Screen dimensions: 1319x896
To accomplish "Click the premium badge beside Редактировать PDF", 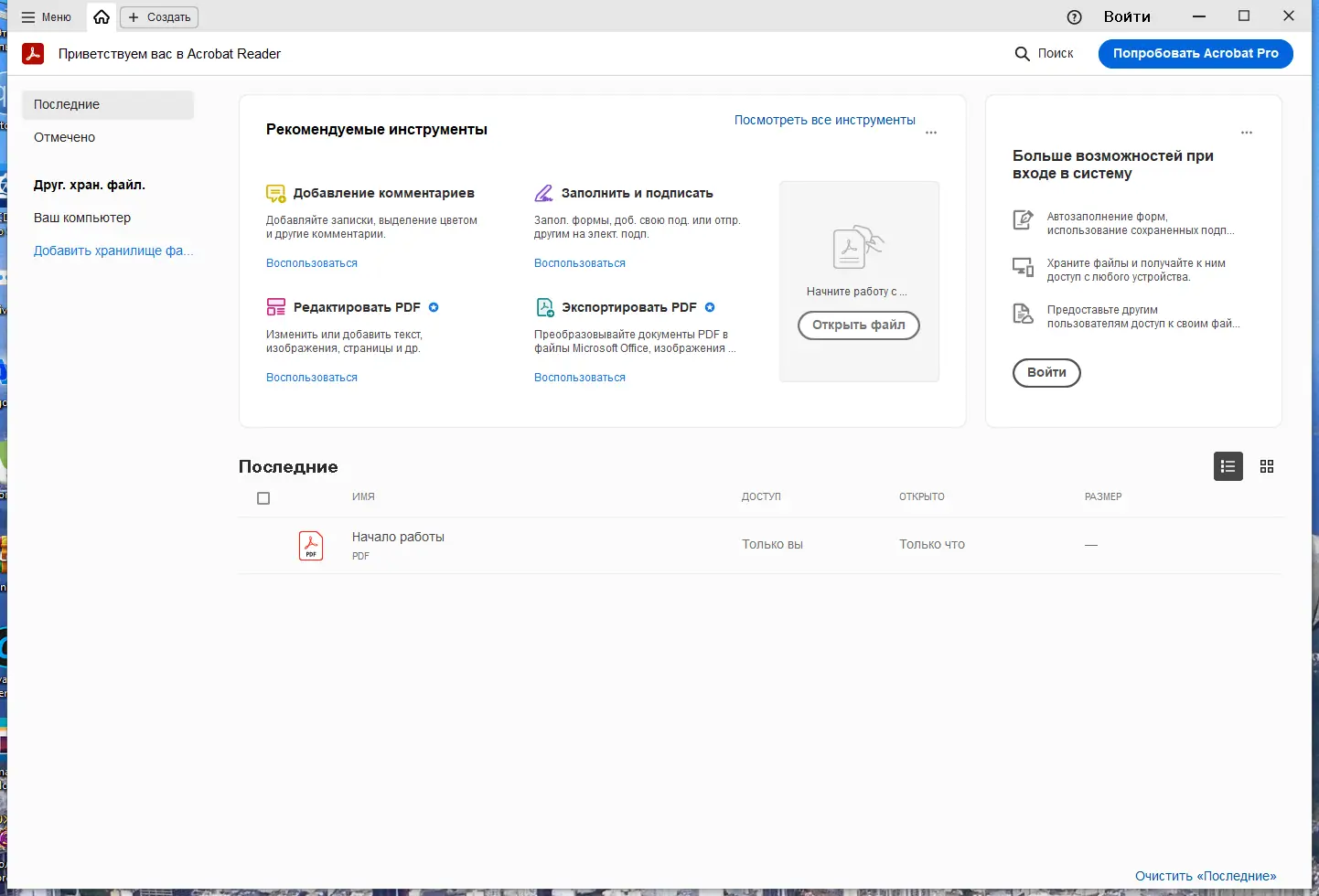I will [434, 307].
